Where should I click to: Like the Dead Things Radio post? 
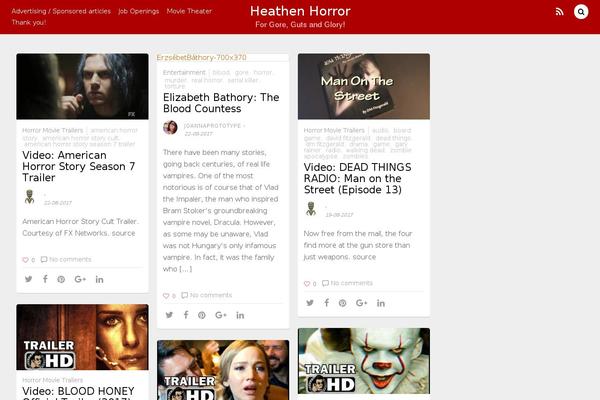click(x=307, y=284)
